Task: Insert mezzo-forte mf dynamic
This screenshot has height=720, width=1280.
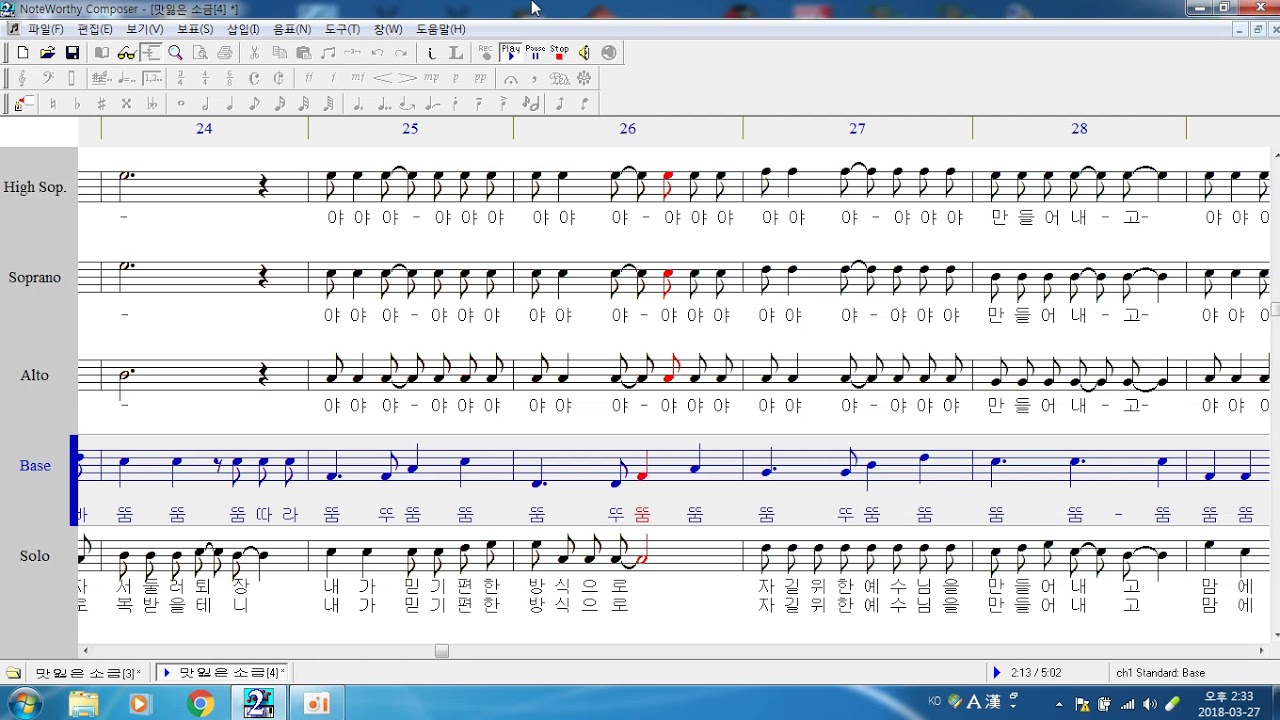Action: [x=357, y=78]
